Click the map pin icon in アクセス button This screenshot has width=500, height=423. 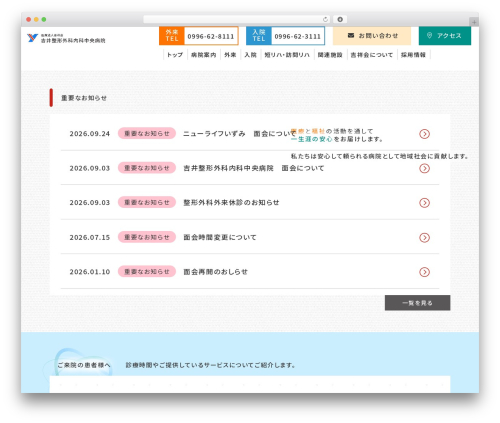coord(429,35)
